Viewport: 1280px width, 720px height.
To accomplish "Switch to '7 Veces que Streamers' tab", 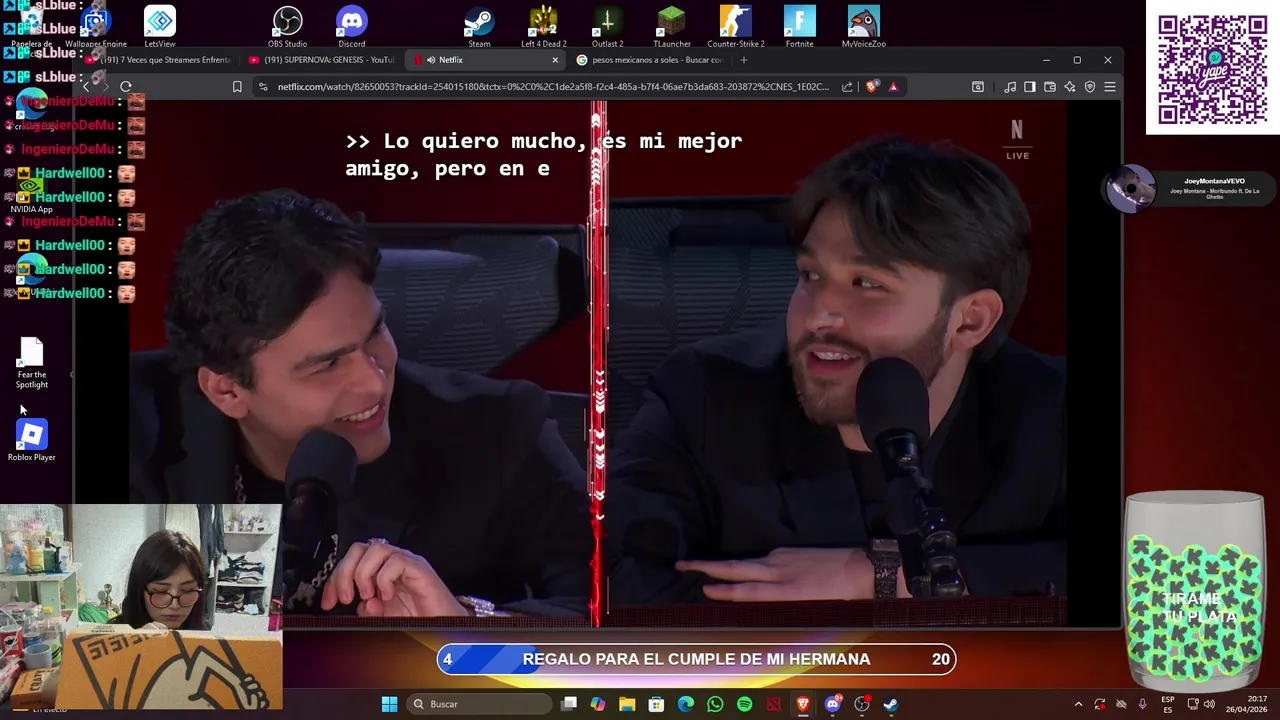I will (162, 60).
